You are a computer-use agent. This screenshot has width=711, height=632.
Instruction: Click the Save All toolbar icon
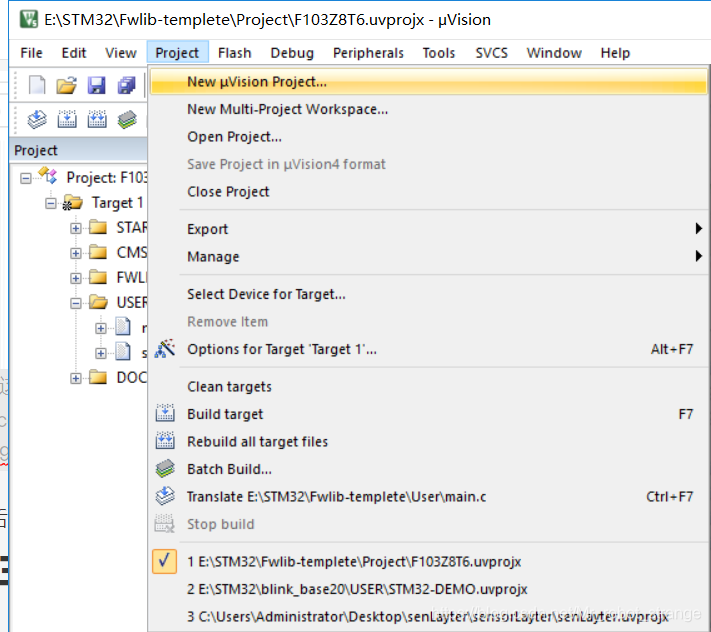coord(127,85)
